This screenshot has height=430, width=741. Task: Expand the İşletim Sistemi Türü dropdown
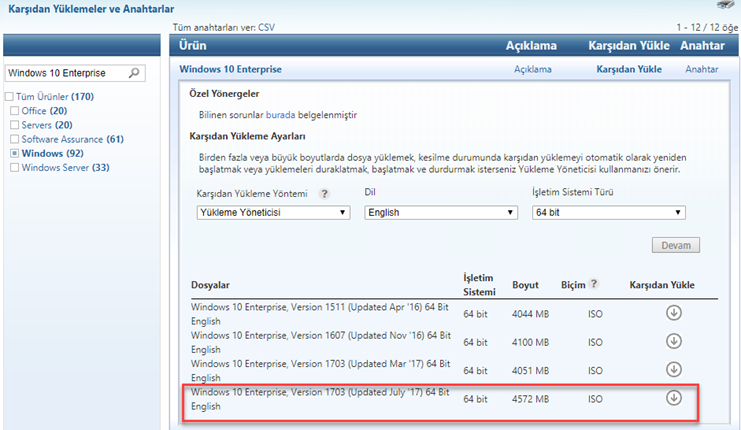coord(608,213)
